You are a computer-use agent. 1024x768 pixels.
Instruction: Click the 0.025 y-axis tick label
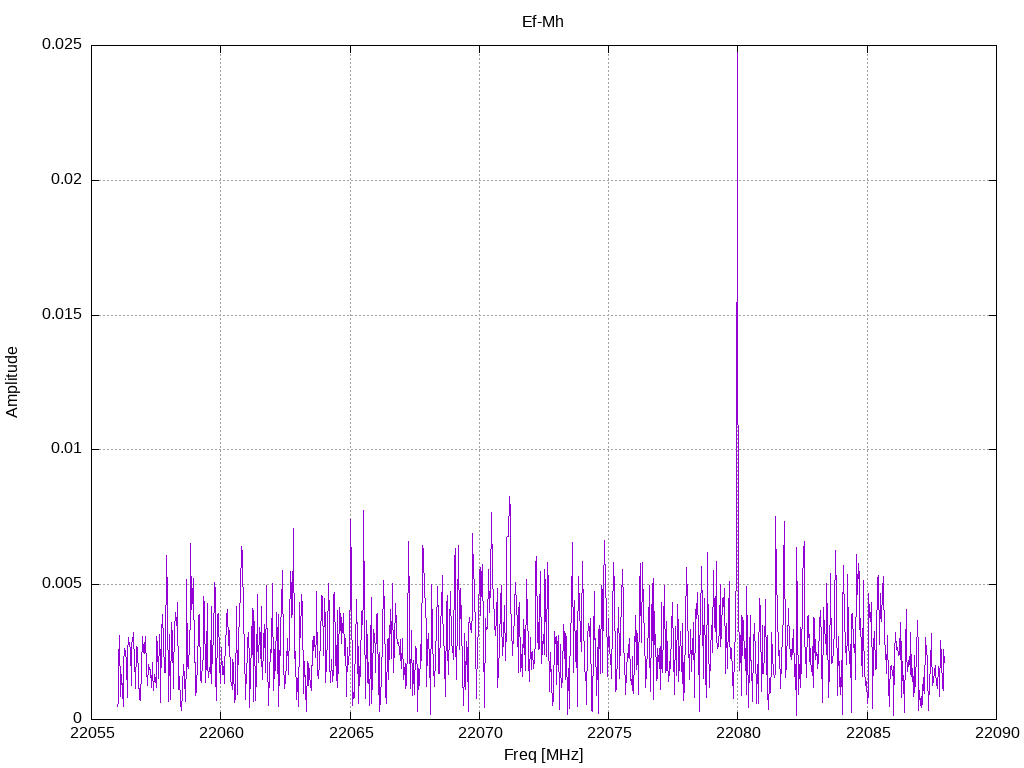click(61, 45)
